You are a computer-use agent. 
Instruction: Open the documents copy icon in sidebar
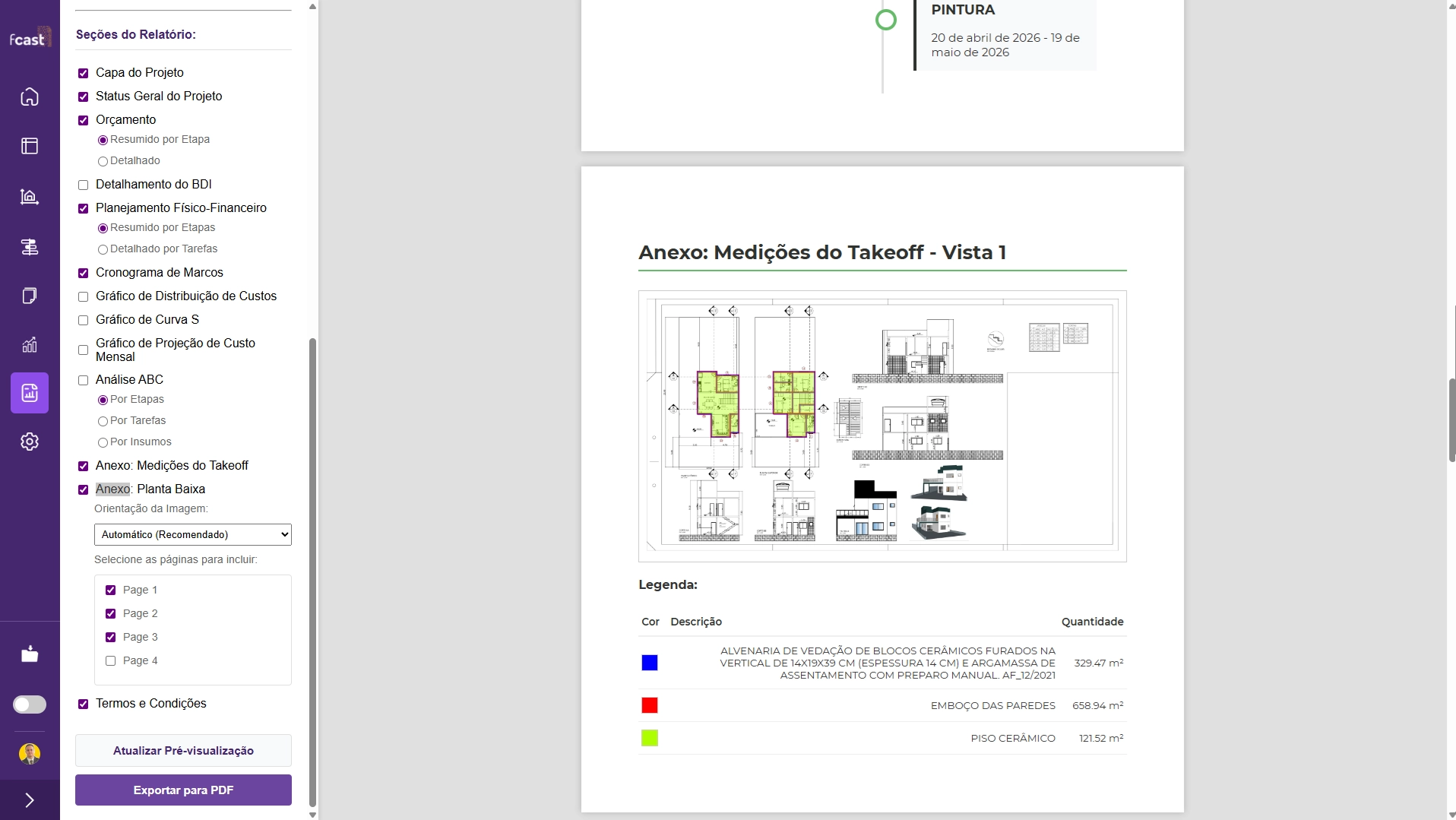click(x=30, y=296)
